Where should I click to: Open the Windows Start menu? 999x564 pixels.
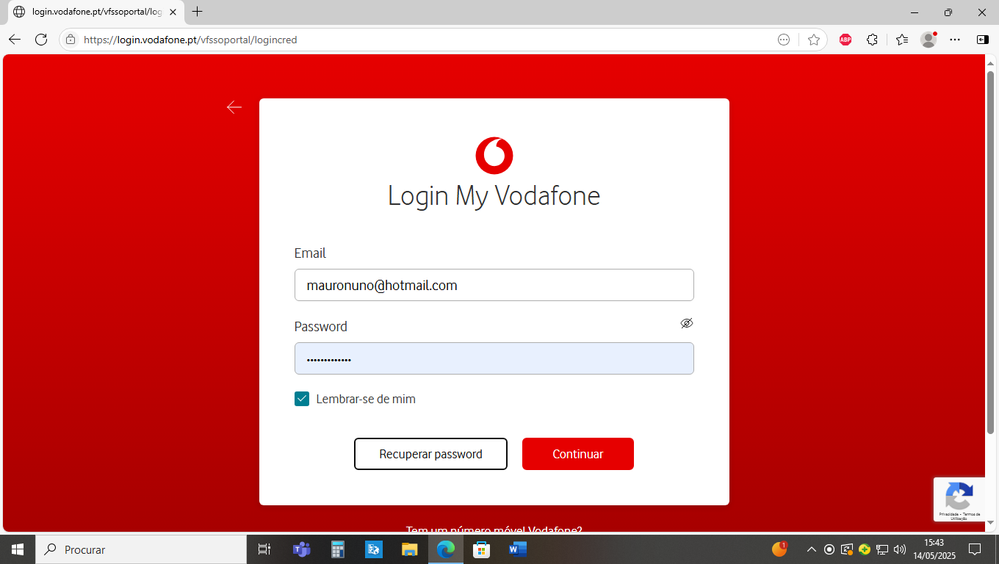pos(17,549)
